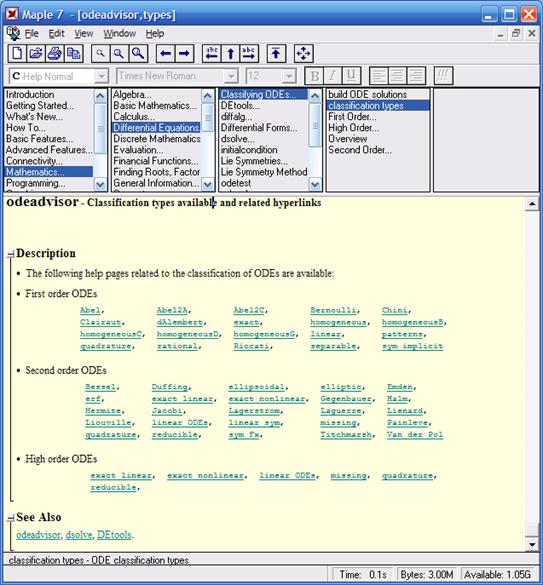Open the Bernoulli hyperlink

(333, 310)
